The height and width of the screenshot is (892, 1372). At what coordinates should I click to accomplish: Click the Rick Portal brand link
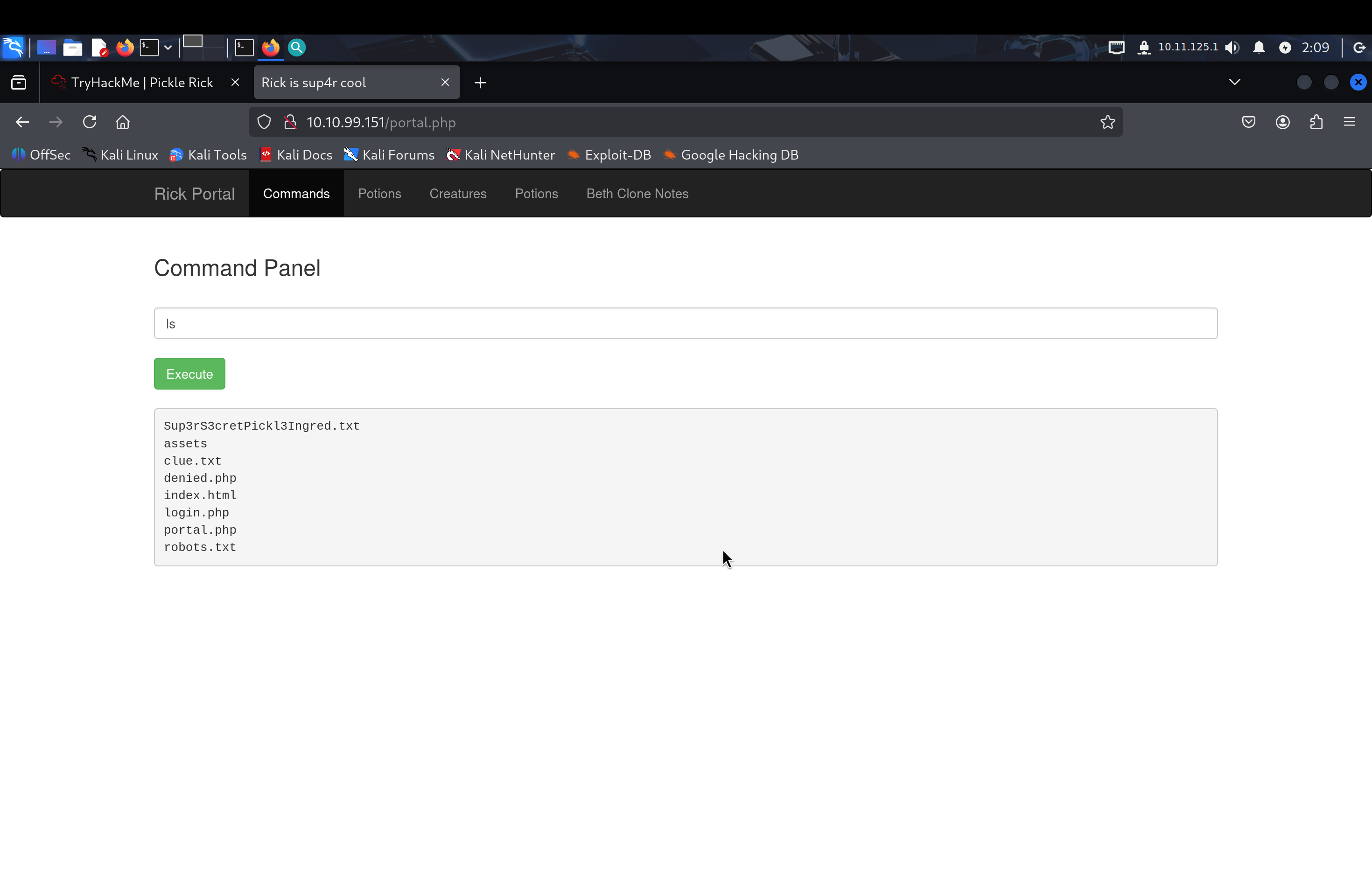[x=194, y=194]
